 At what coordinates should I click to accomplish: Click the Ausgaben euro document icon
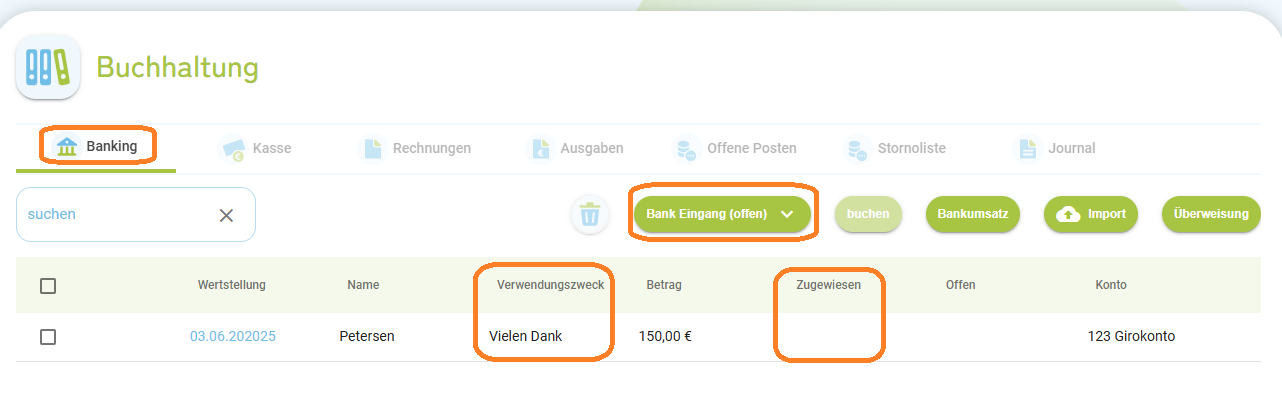point(540,148)
